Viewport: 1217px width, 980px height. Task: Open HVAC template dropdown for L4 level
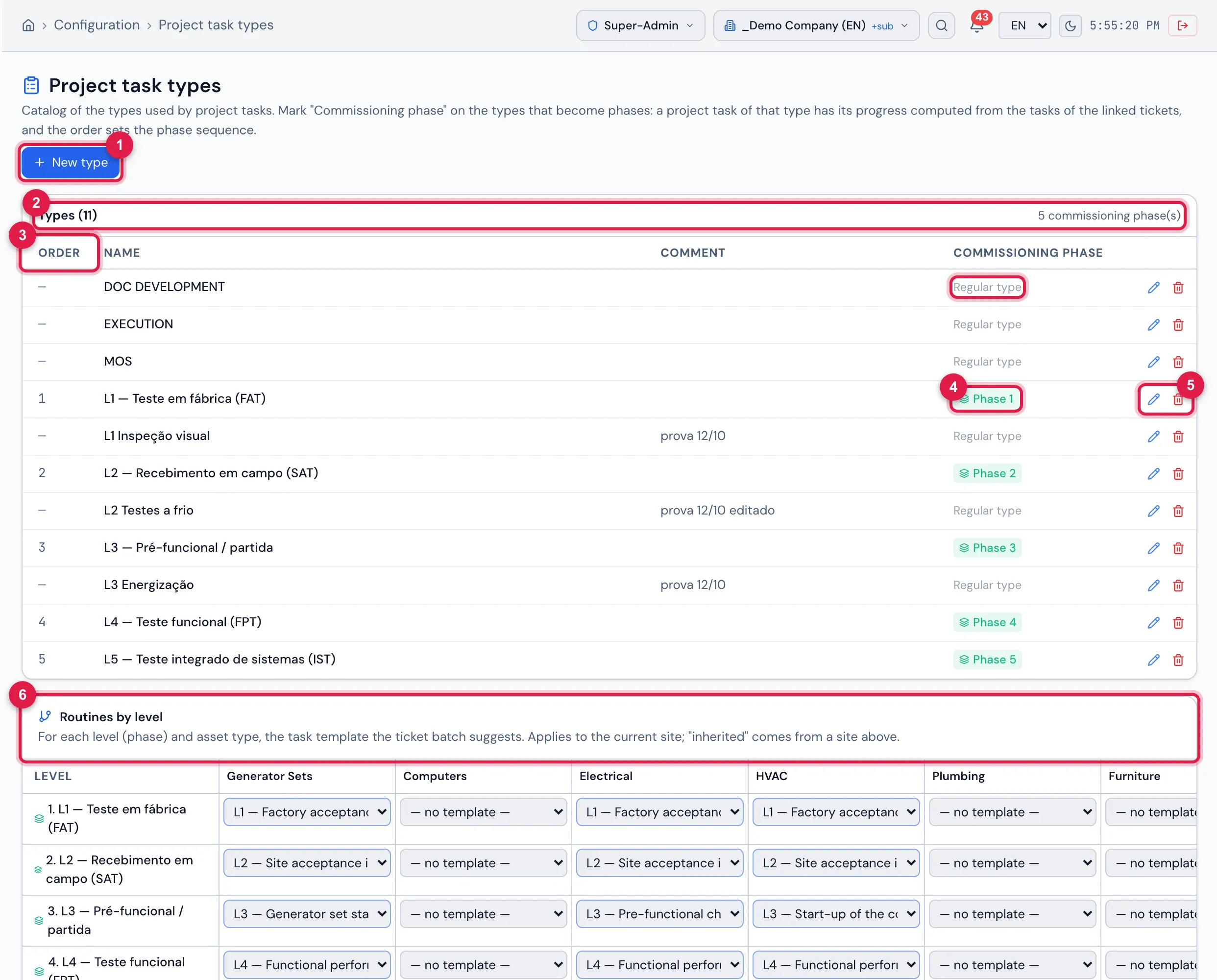point(836,965)
